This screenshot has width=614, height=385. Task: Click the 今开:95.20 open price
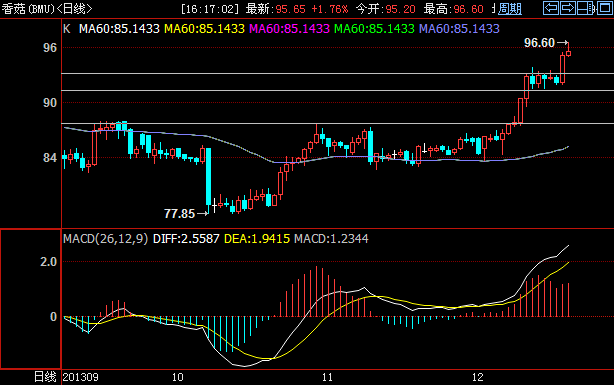[385, 9]
